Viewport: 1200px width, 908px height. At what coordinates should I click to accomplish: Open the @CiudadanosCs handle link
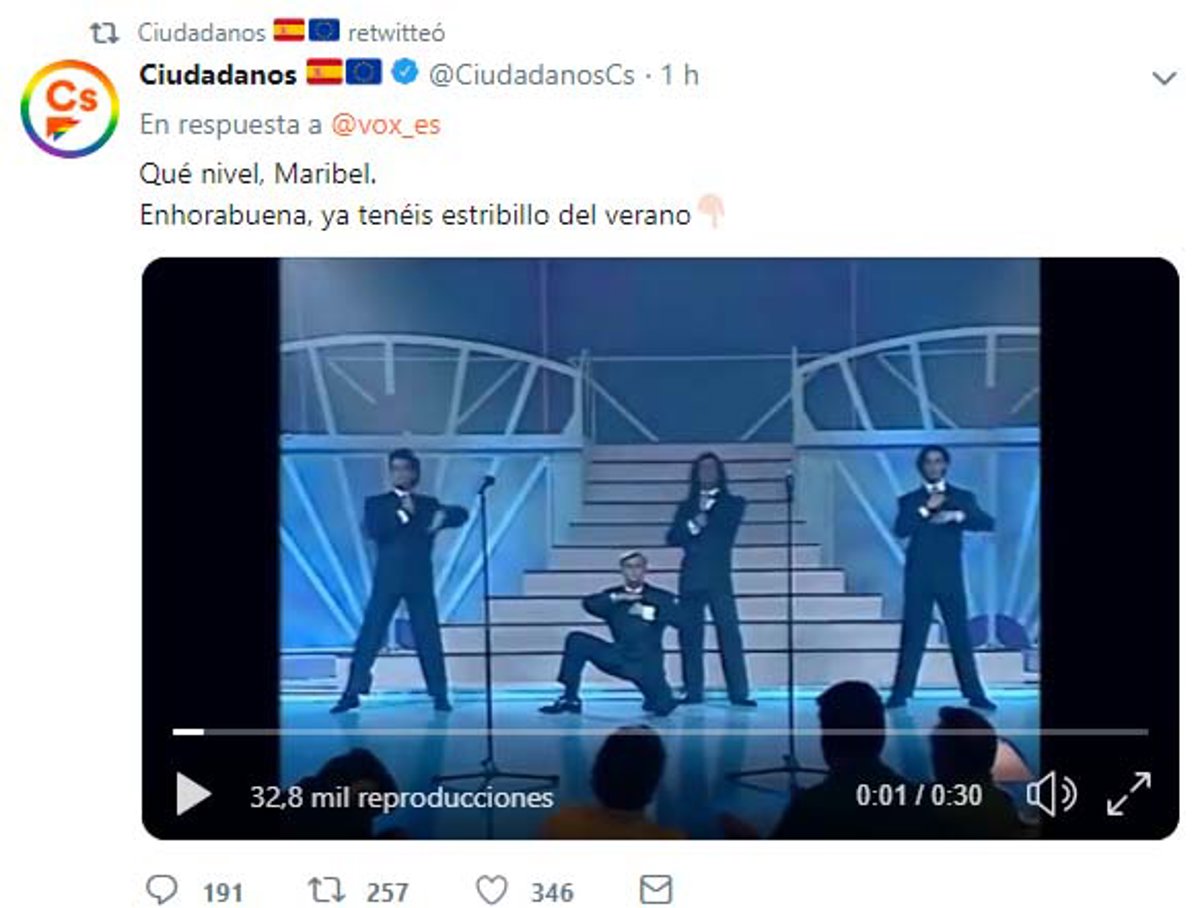[x=531, y=75]
